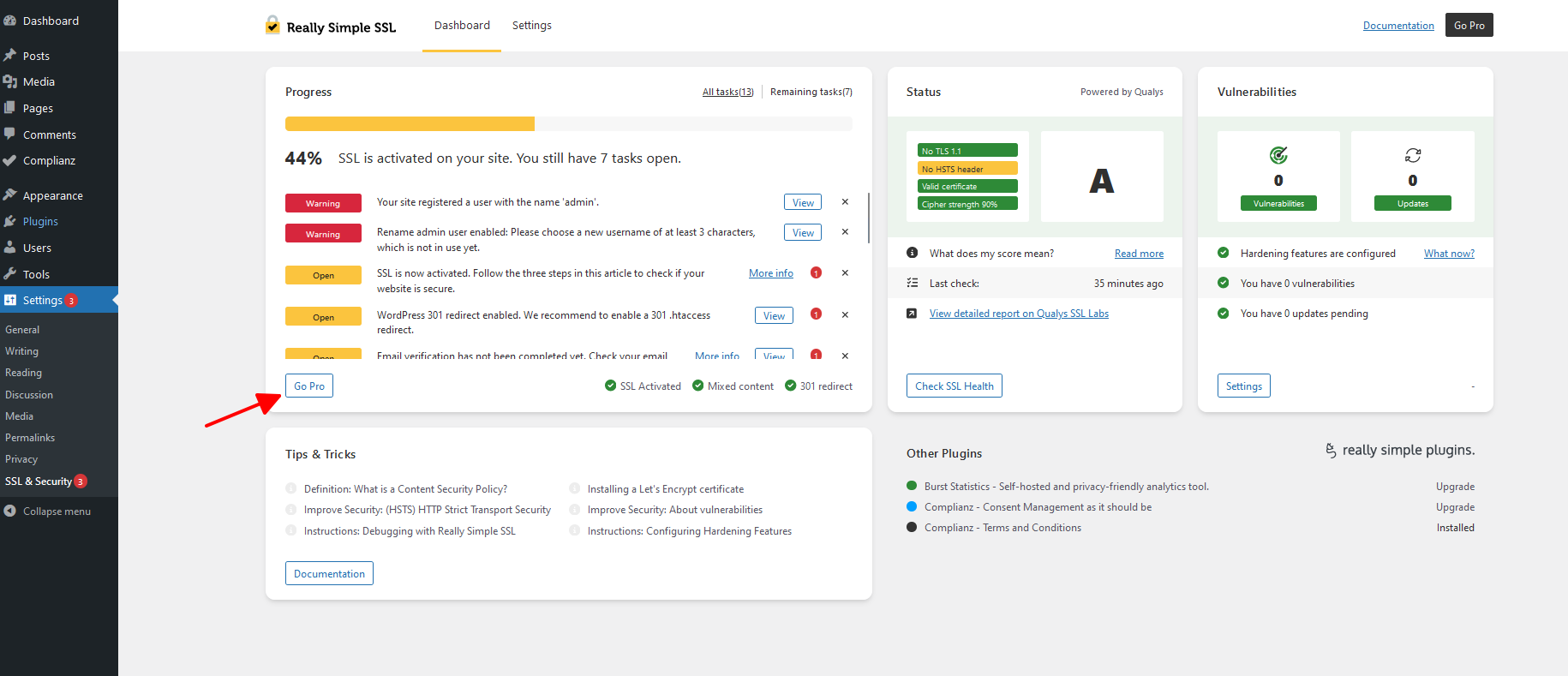The height and width of the screenshot is (676, 1568).
Task: Open General settings submenu item
Action: coord(22,330)
